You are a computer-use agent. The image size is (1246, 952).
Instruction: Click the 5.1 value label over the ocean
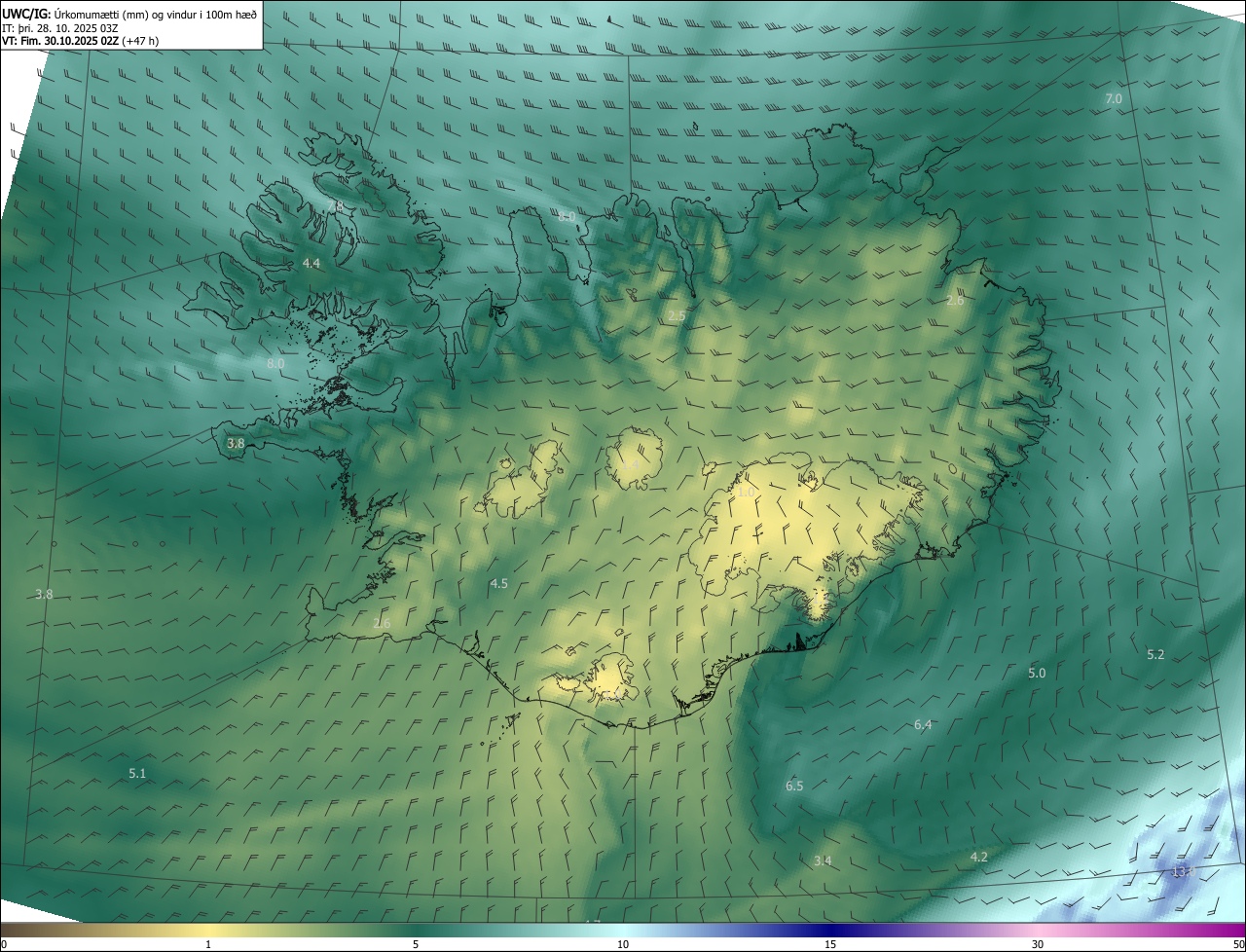(x=137, y=774)
